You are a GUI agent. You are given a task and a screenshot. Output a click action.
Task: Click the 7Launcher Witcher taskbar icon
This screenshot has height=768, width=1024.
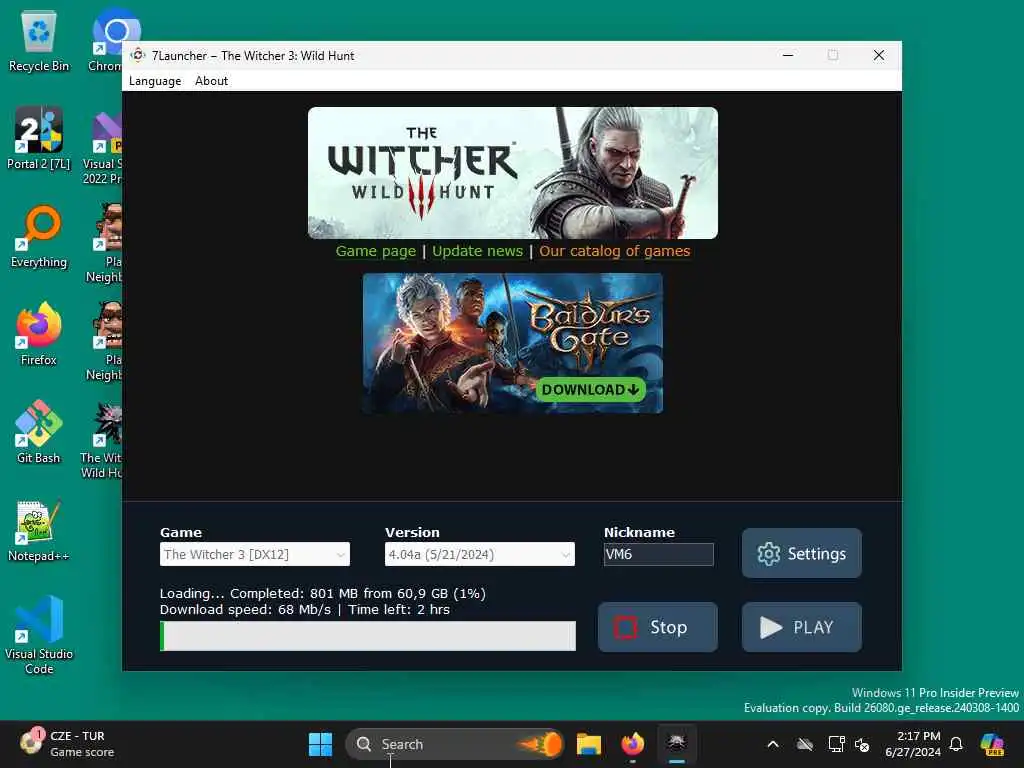[x=677, y=744]
